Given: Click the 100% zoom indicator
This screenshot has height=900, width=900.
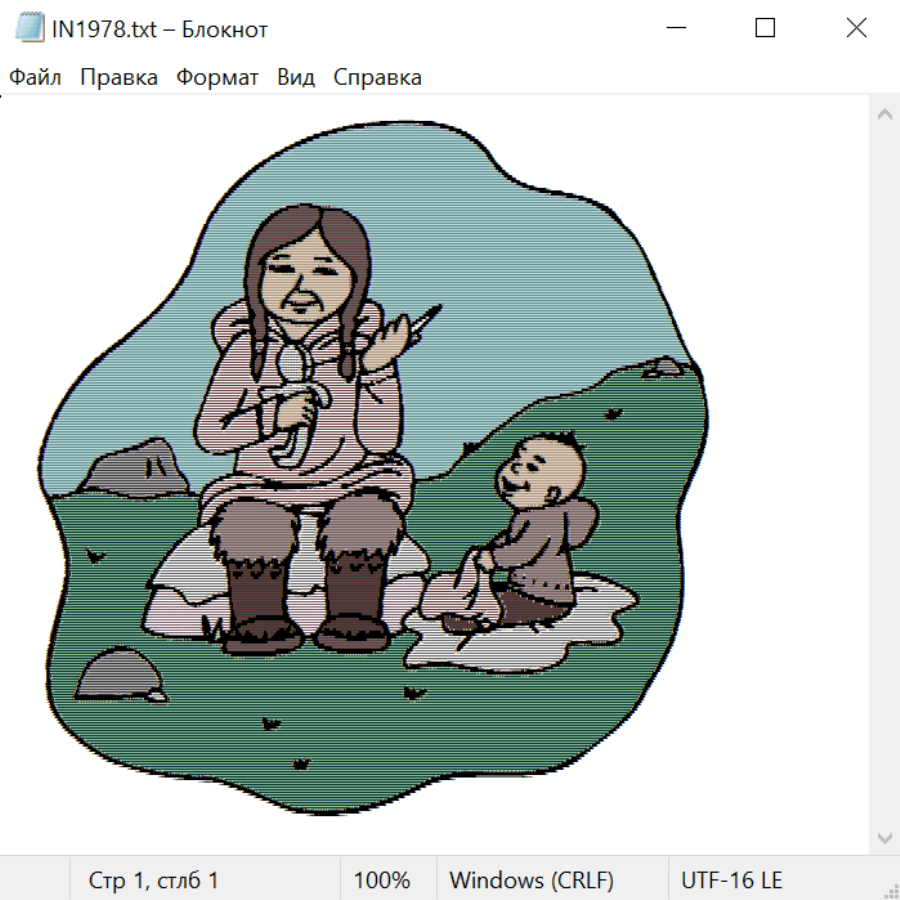Looking at the screenshot, I should point(382,881).
